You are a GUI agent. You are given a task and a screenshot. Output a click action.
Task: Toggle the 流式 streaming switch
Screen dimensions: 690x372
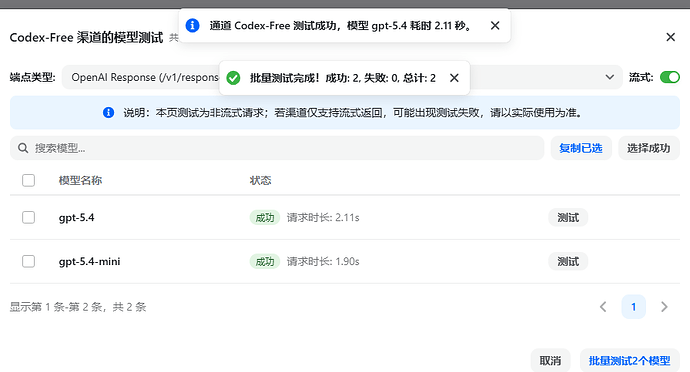670,77
